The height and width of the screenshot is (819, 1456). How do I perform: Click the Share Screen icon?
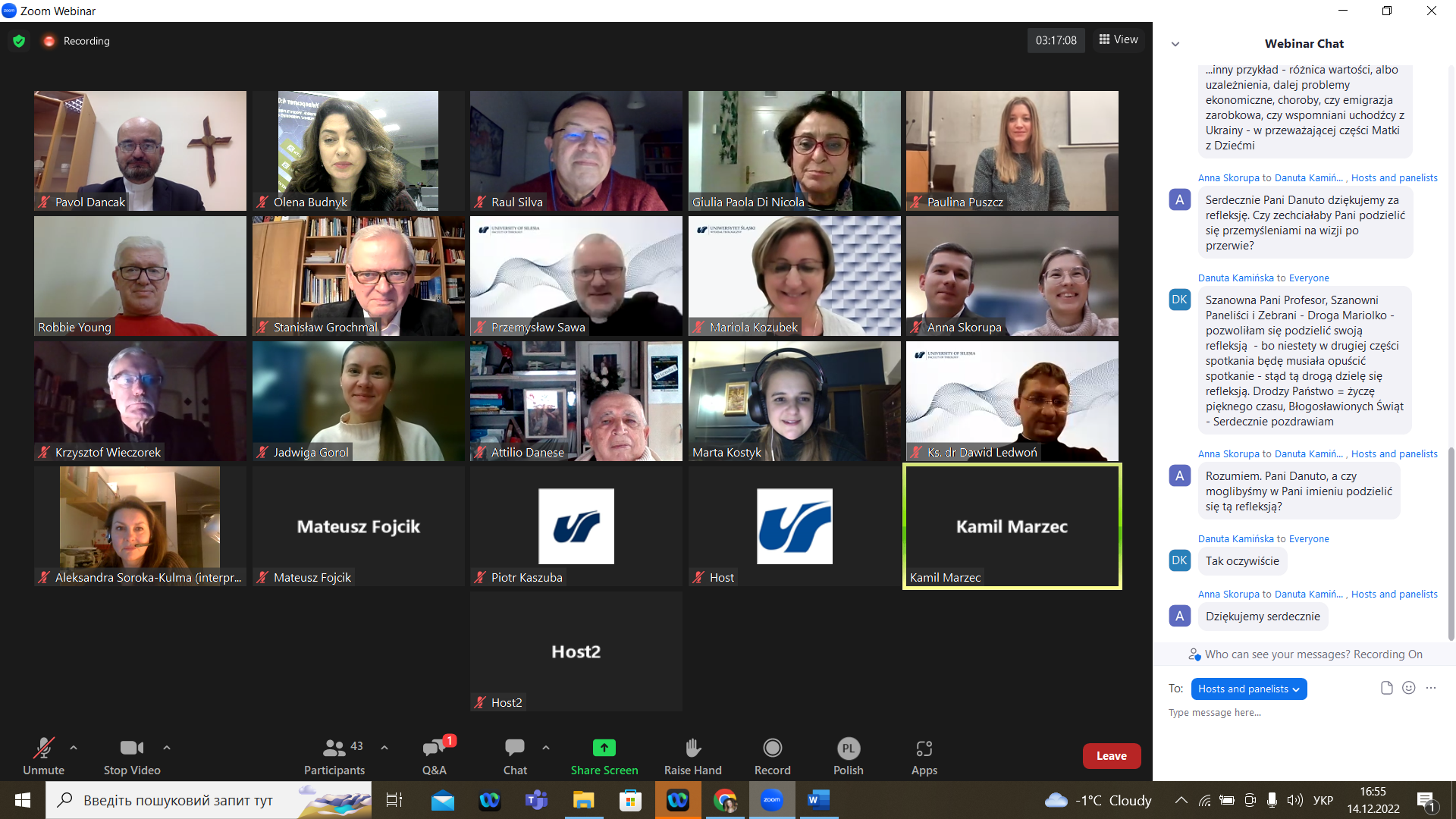(604, 748)
